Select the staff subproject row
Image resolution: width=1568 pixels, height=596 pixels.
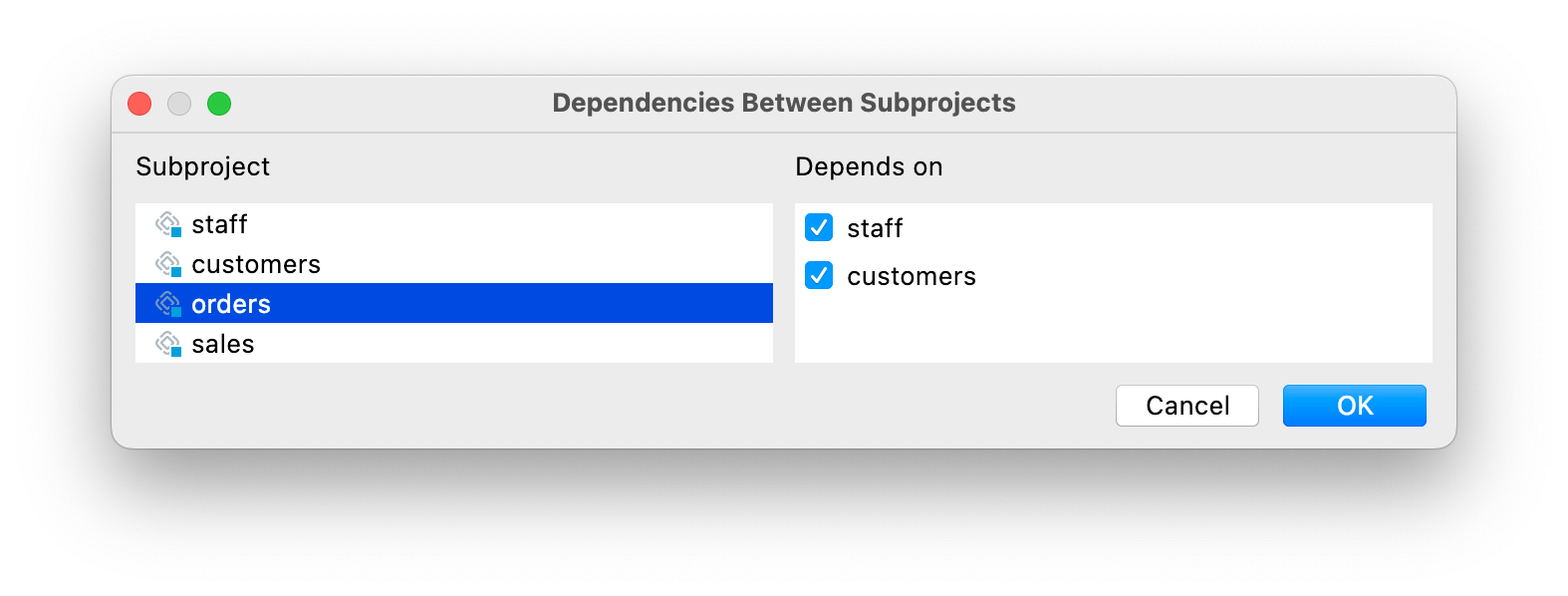pyautogui.click(x=454, y=223)
